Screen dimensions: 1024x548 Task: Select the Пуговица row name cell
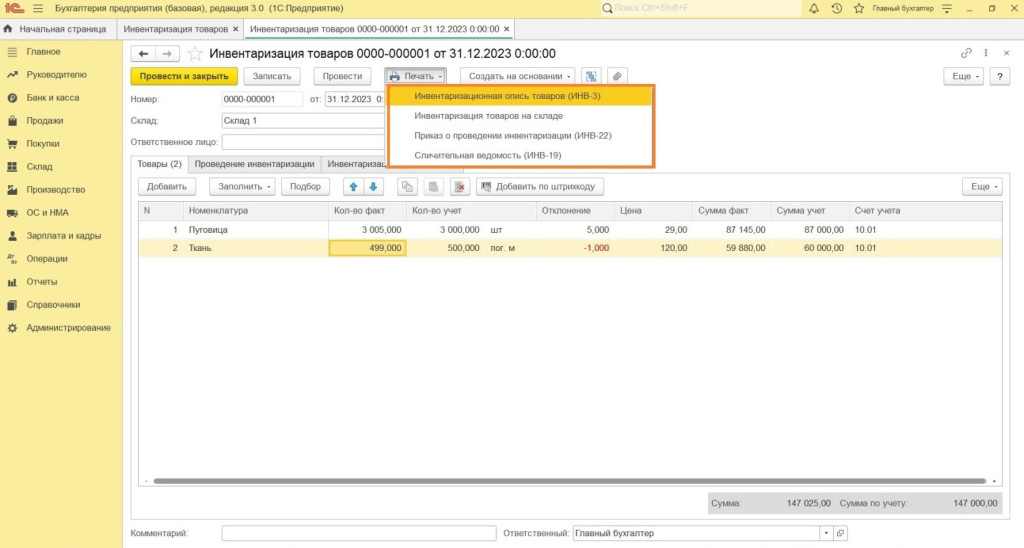[x=256, y=230]
